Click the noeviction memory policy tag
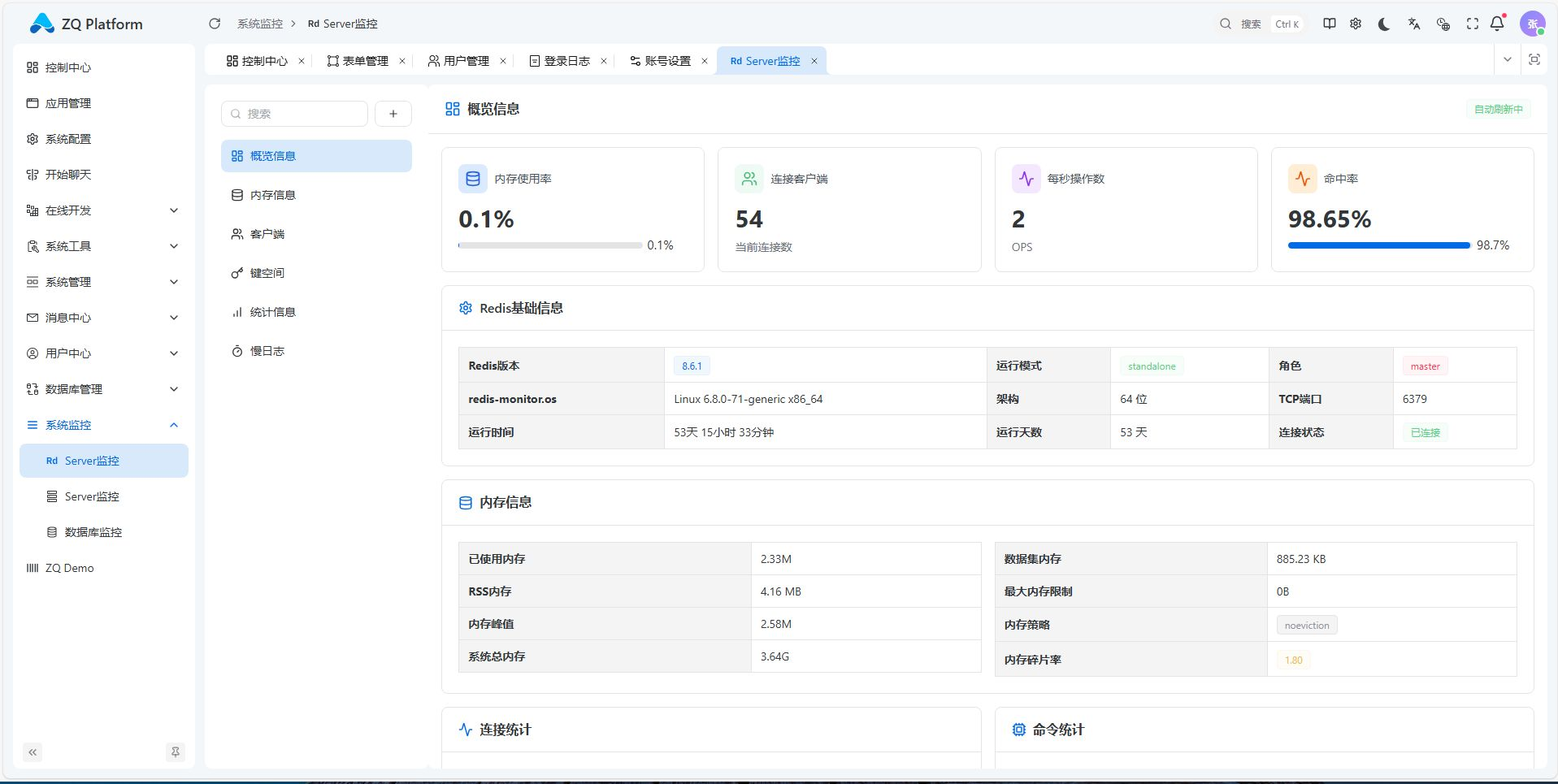The width and height of the screenshot is (1558, 784). [x=1307, y=626]
